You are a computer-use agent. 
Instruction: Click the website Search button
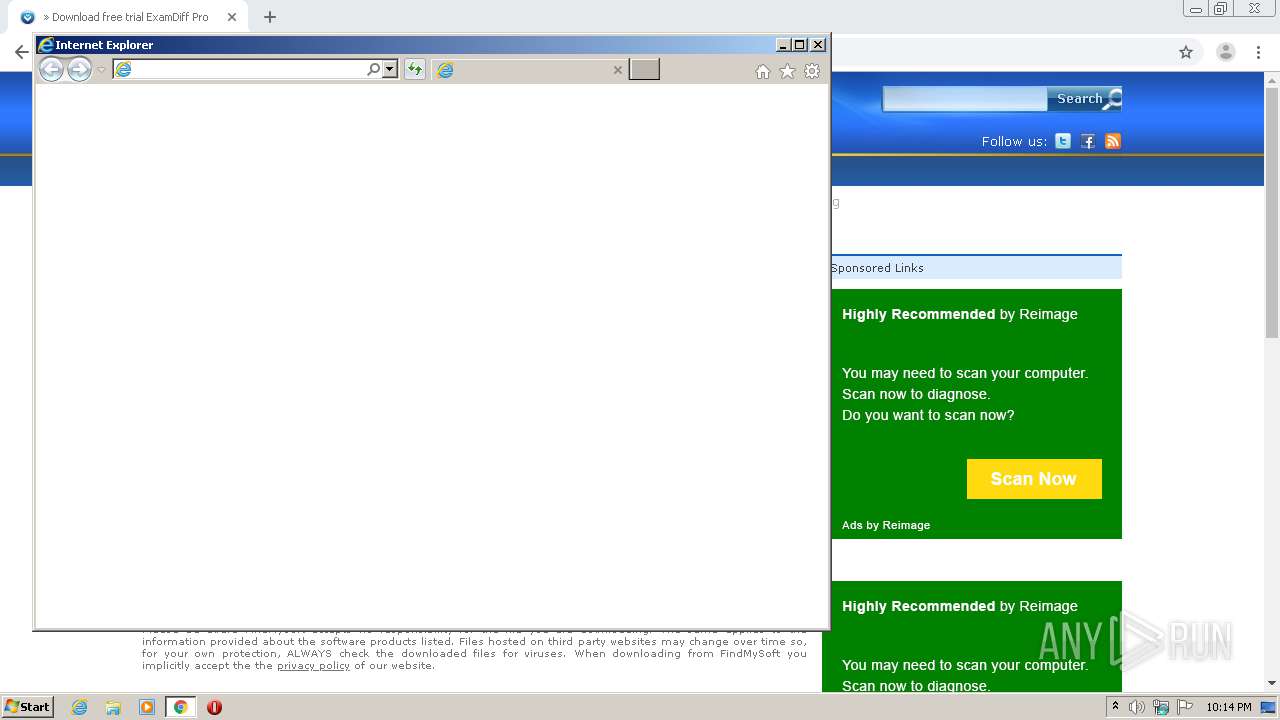click(x=1084, y=98)
